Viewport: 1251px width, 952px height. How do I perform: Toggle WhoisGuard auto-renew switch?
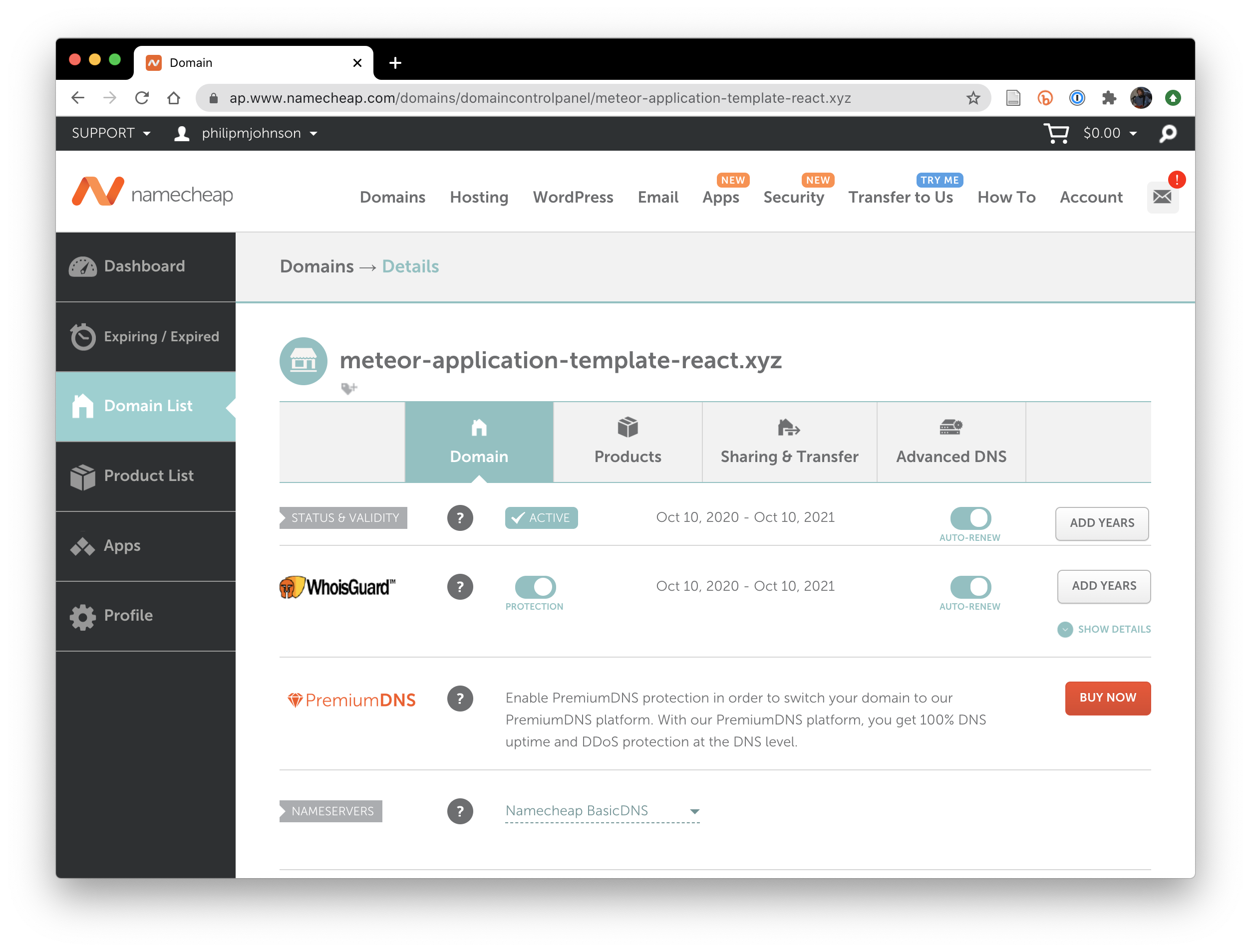pos(970,586)
